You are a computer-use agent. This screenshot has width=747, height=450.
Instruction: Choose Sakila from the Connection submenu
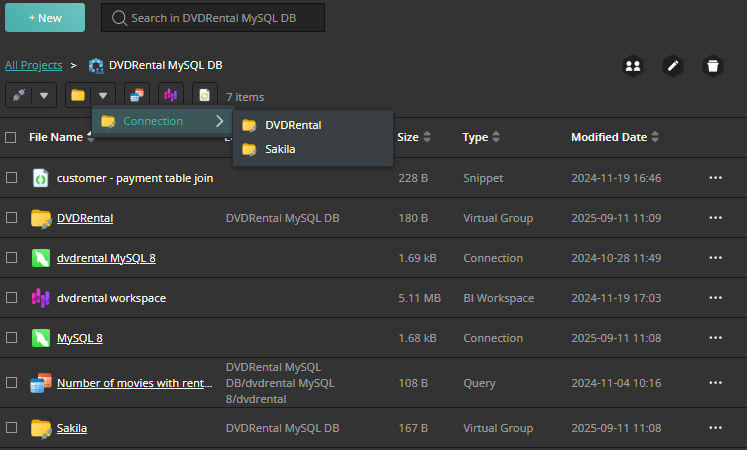280,149
